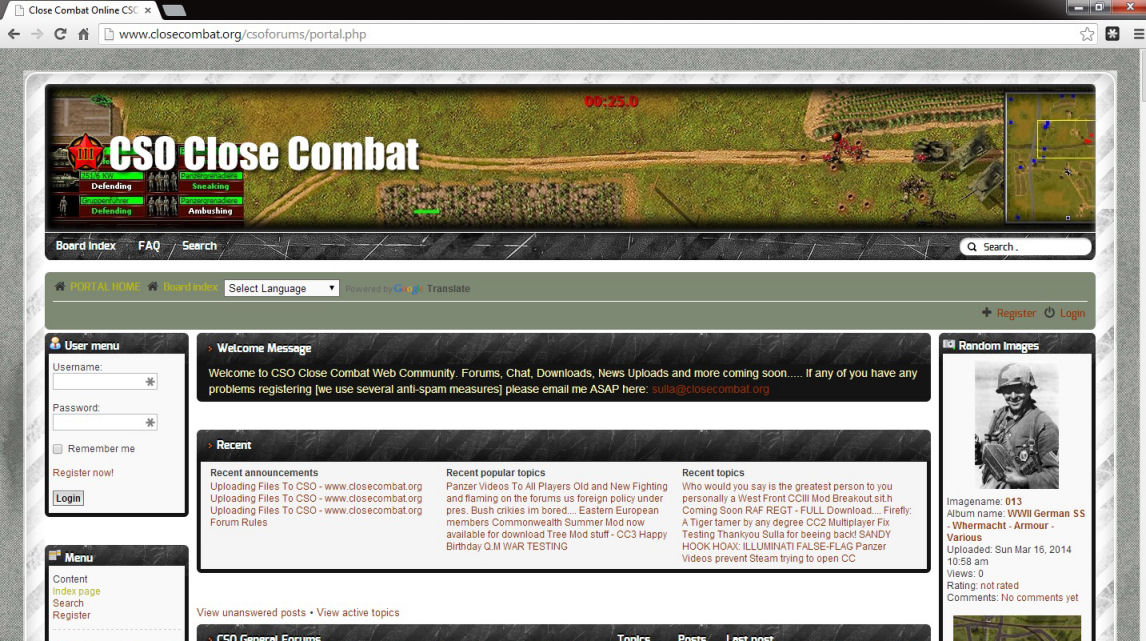Viewport: 1146px width, 641px height.
Task: Open Content in the Menu panel
Action: tap(69, 579)
